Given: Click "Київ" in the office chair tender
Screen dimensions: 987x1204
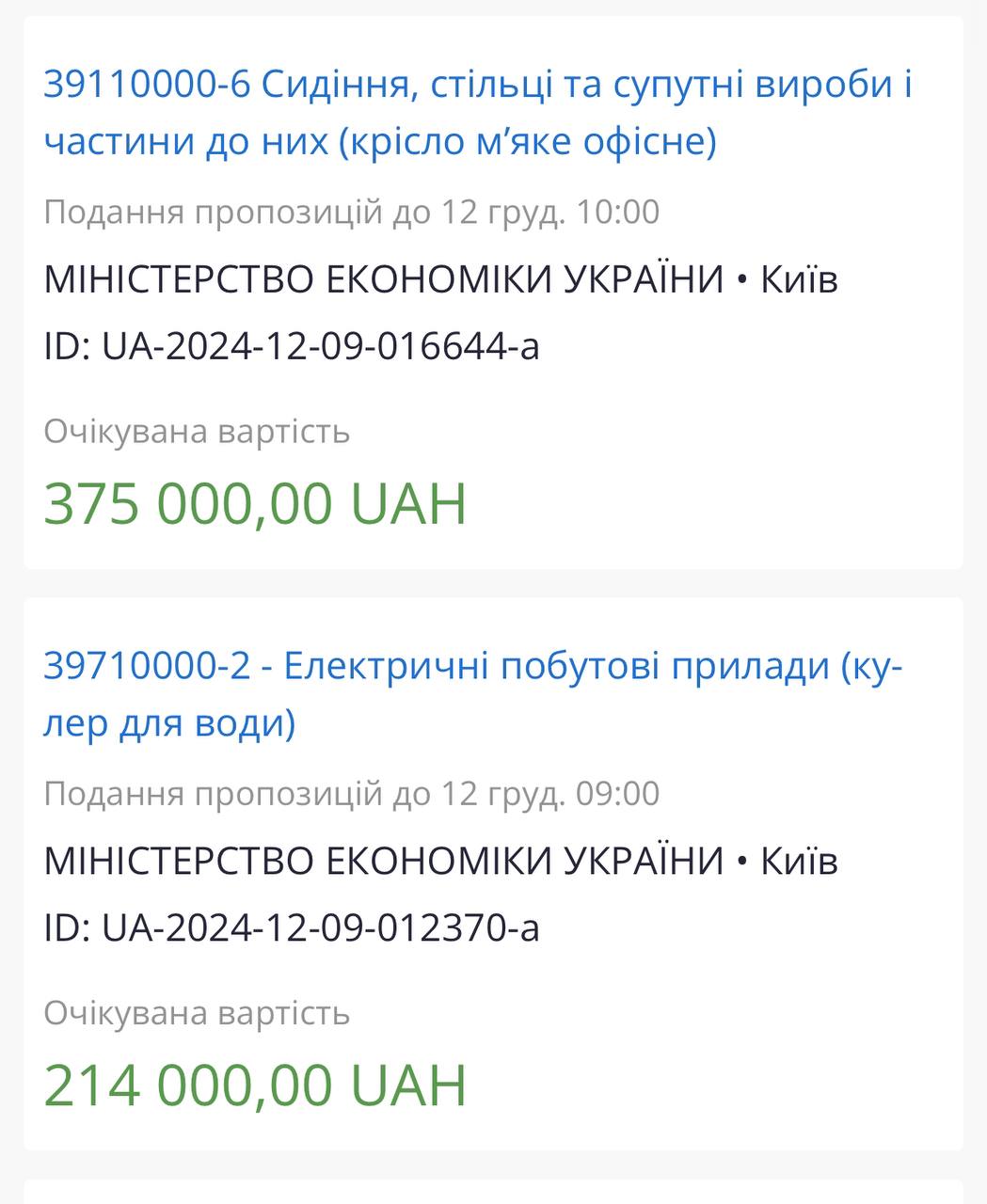Looking at the screenshot, I should pos(799,279).
